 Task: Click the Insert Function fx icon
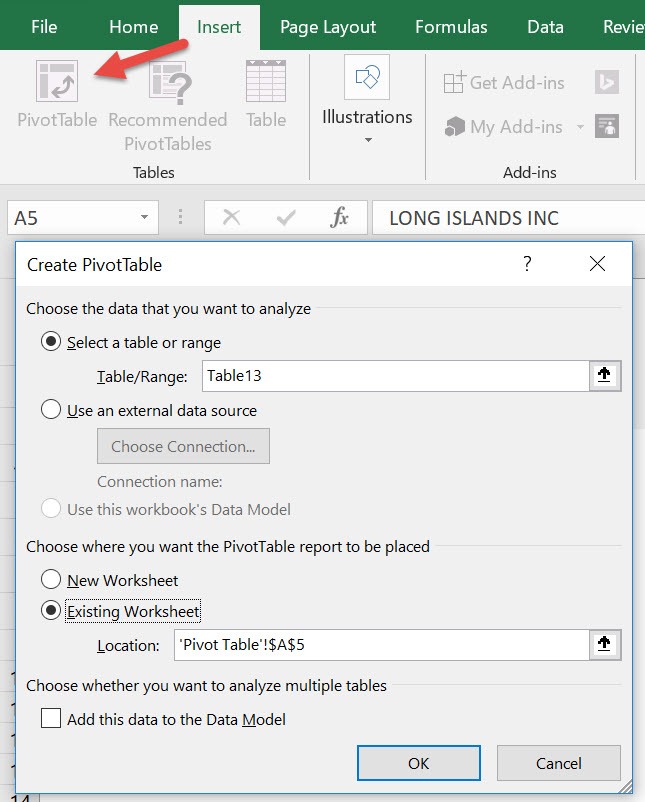pyautogui.click(x=339, y=217)
